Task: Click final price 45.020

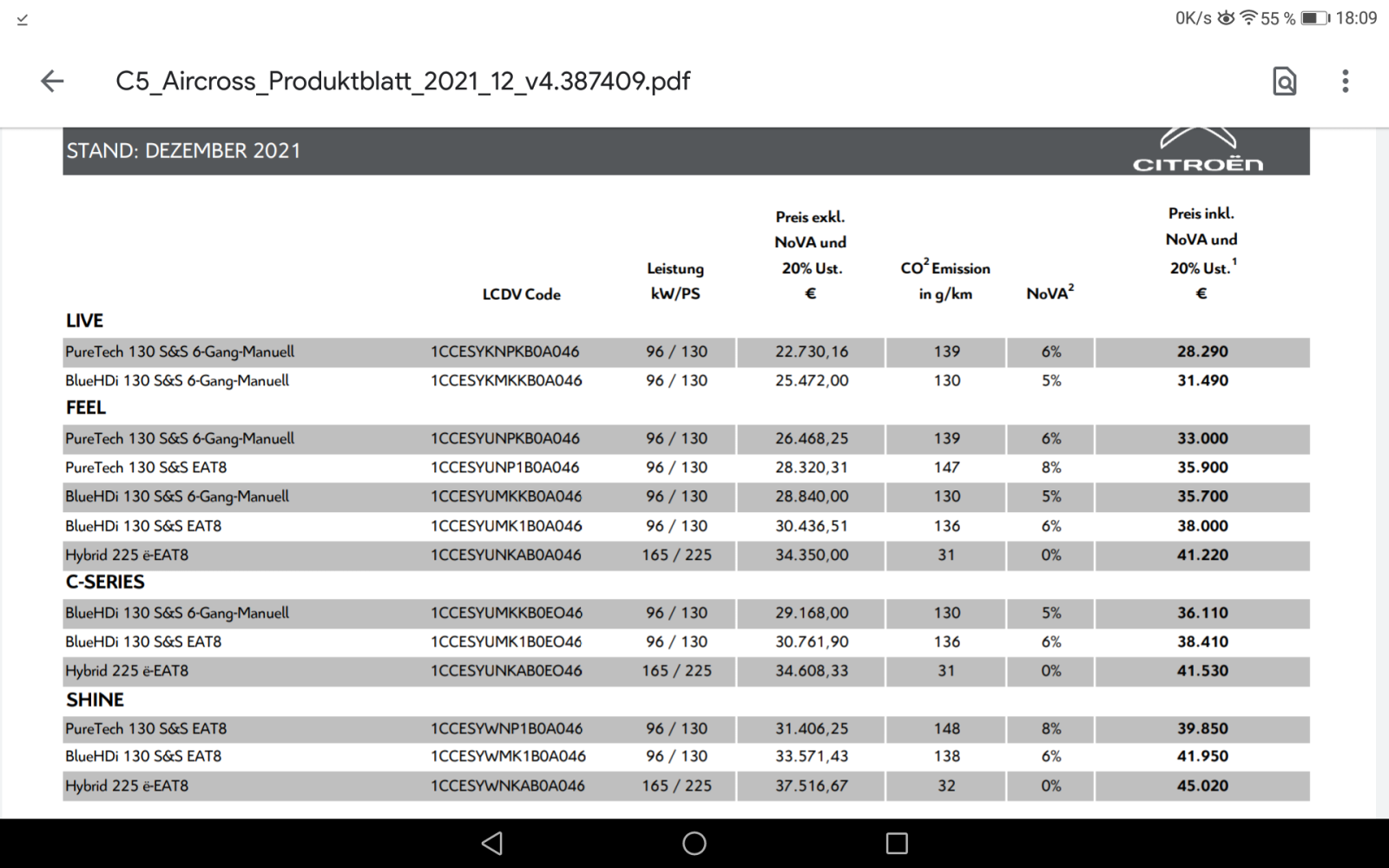Action: point(1202,786)
